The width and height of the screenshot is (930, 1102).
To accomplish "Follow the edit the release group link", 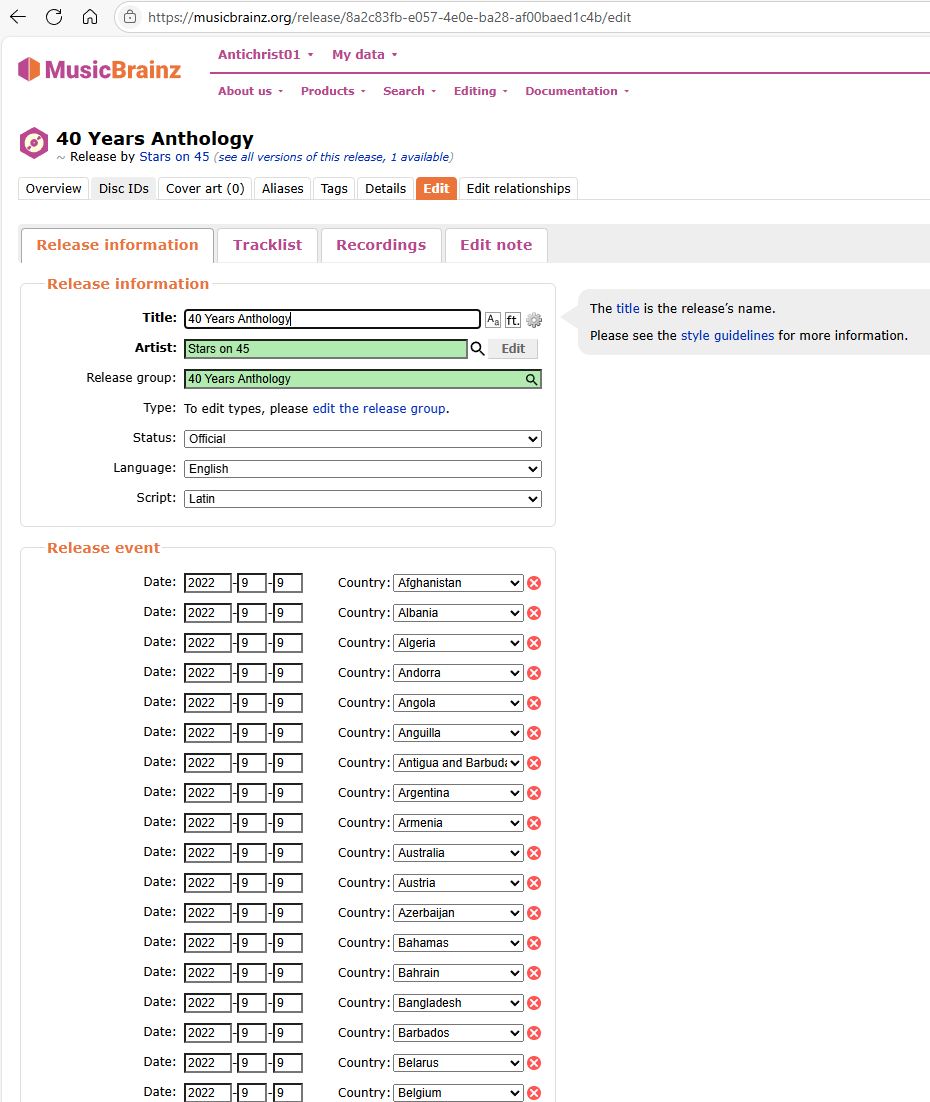I will [x=379, y=408].
